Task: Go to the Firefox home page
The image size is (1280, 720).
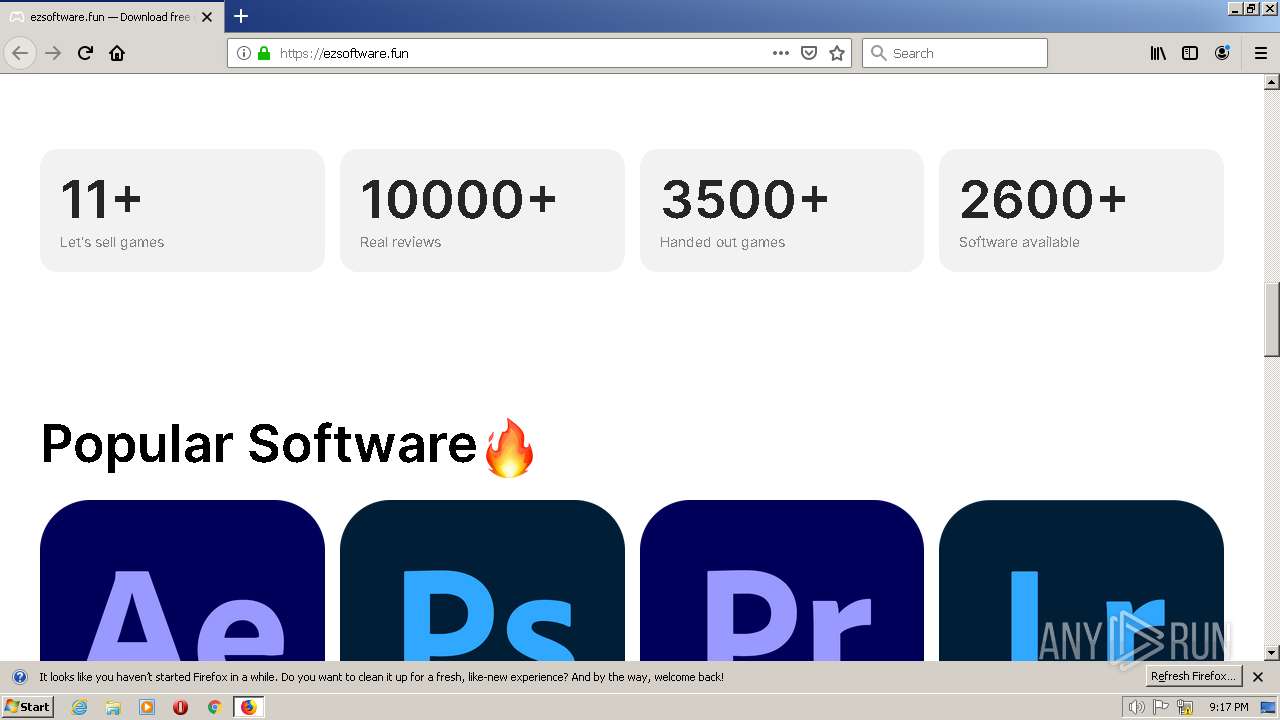Action: click(117, 53)
